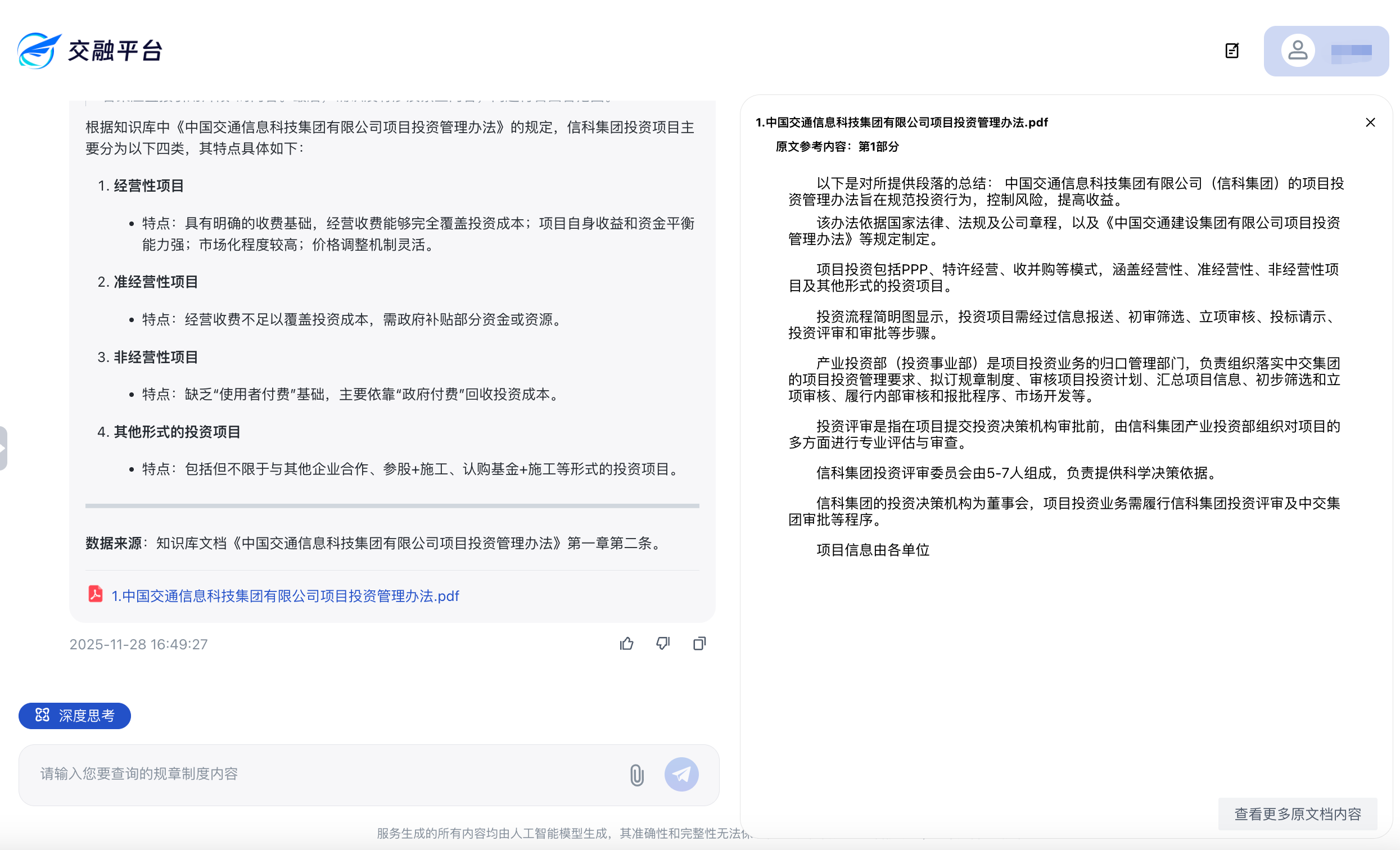Image resolution: width=1400 pixels, height=850 pixels.
Task: Click the intro paragraph starting 根据知识库中
Action: pyautogui.click(x=390, y=138)
